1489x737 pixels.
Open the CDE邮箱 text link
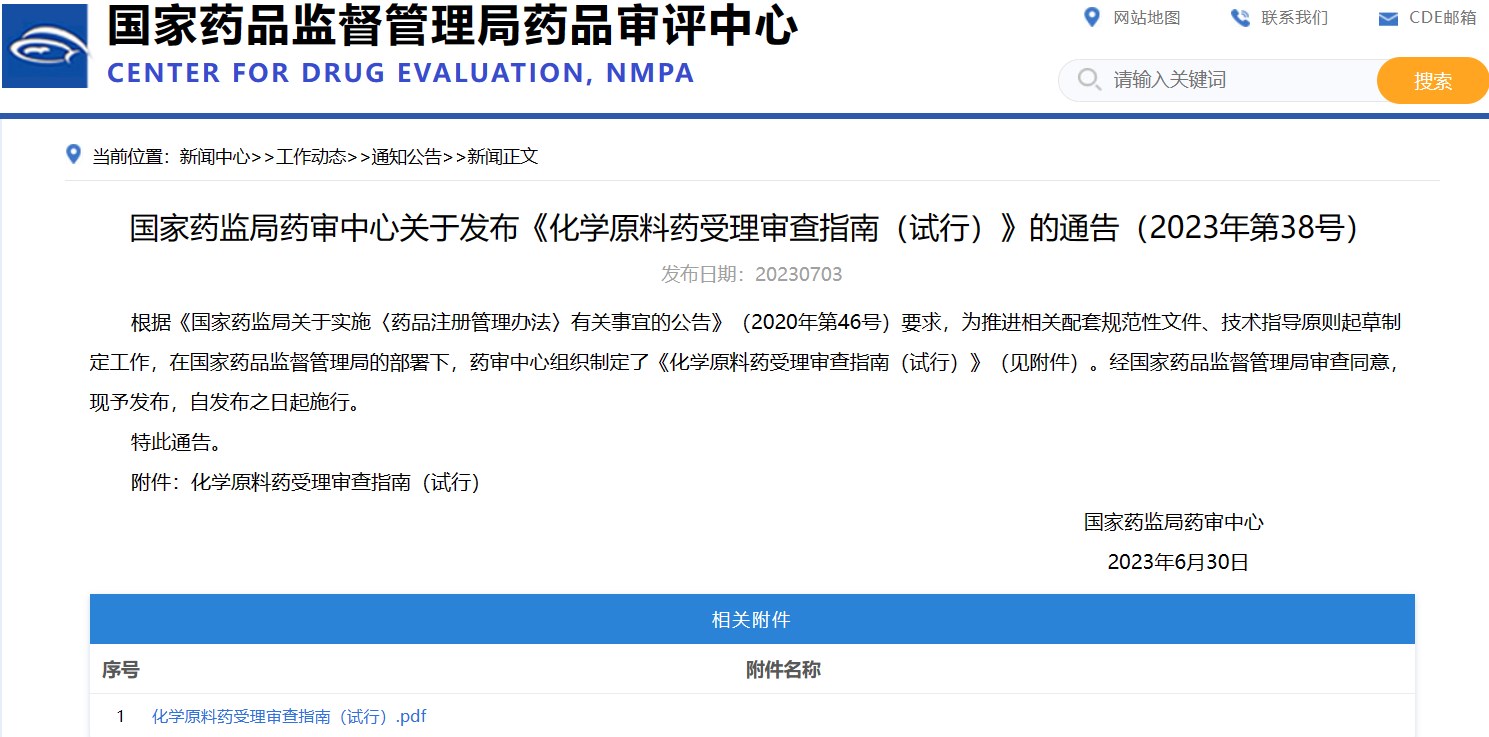(x=1442, y=18)
